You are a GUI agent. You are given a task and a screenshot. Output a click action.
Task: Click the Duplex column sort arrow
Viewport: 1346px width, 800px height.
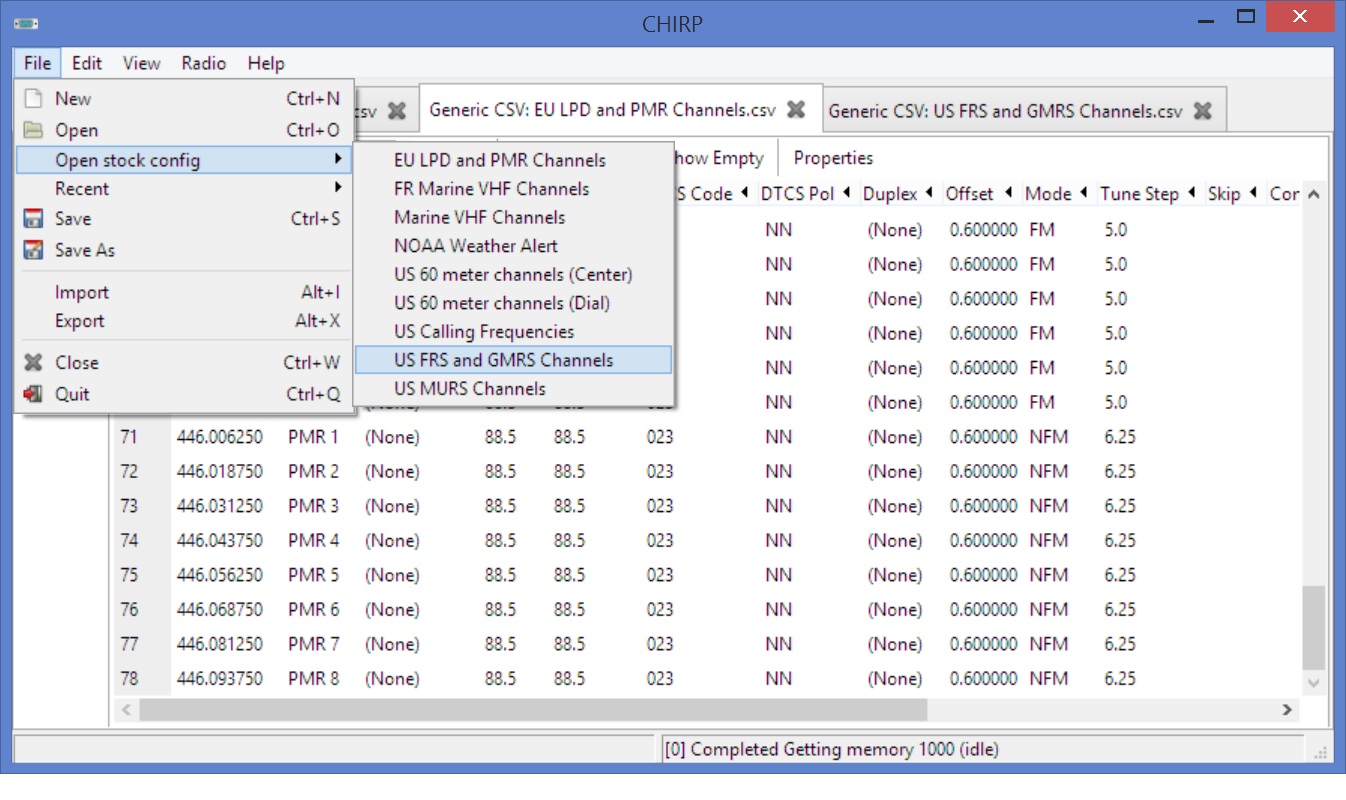point(929,194)
